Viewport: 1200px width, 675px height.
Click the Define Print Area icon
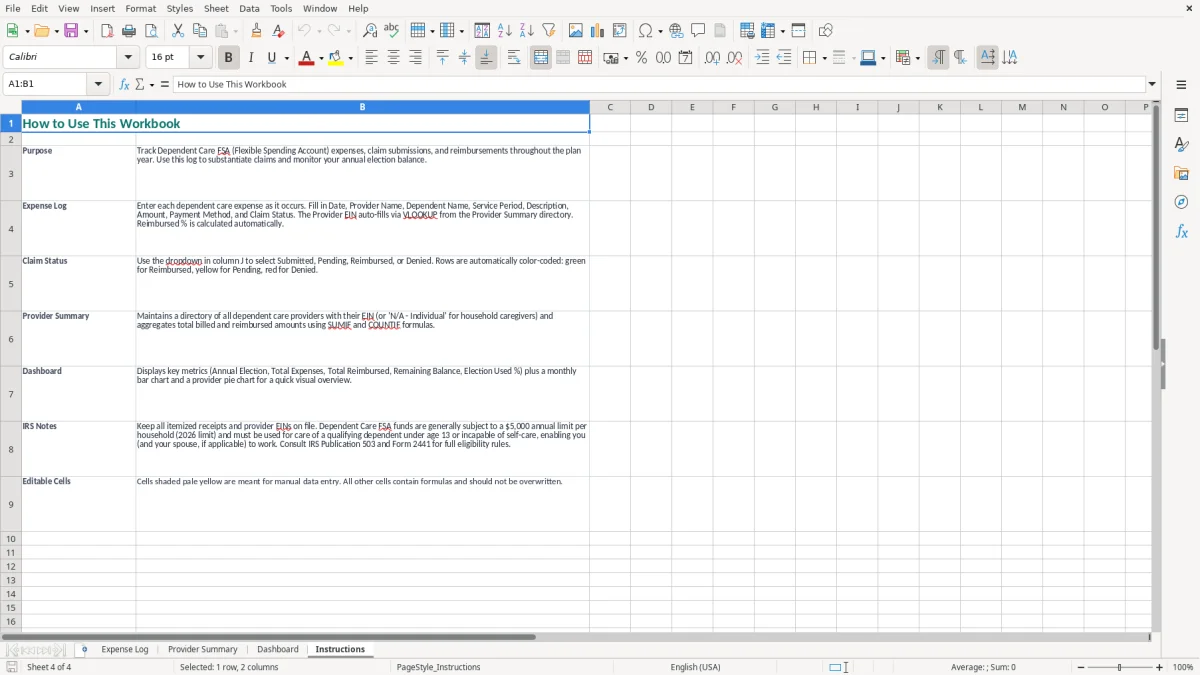[747, 31]
